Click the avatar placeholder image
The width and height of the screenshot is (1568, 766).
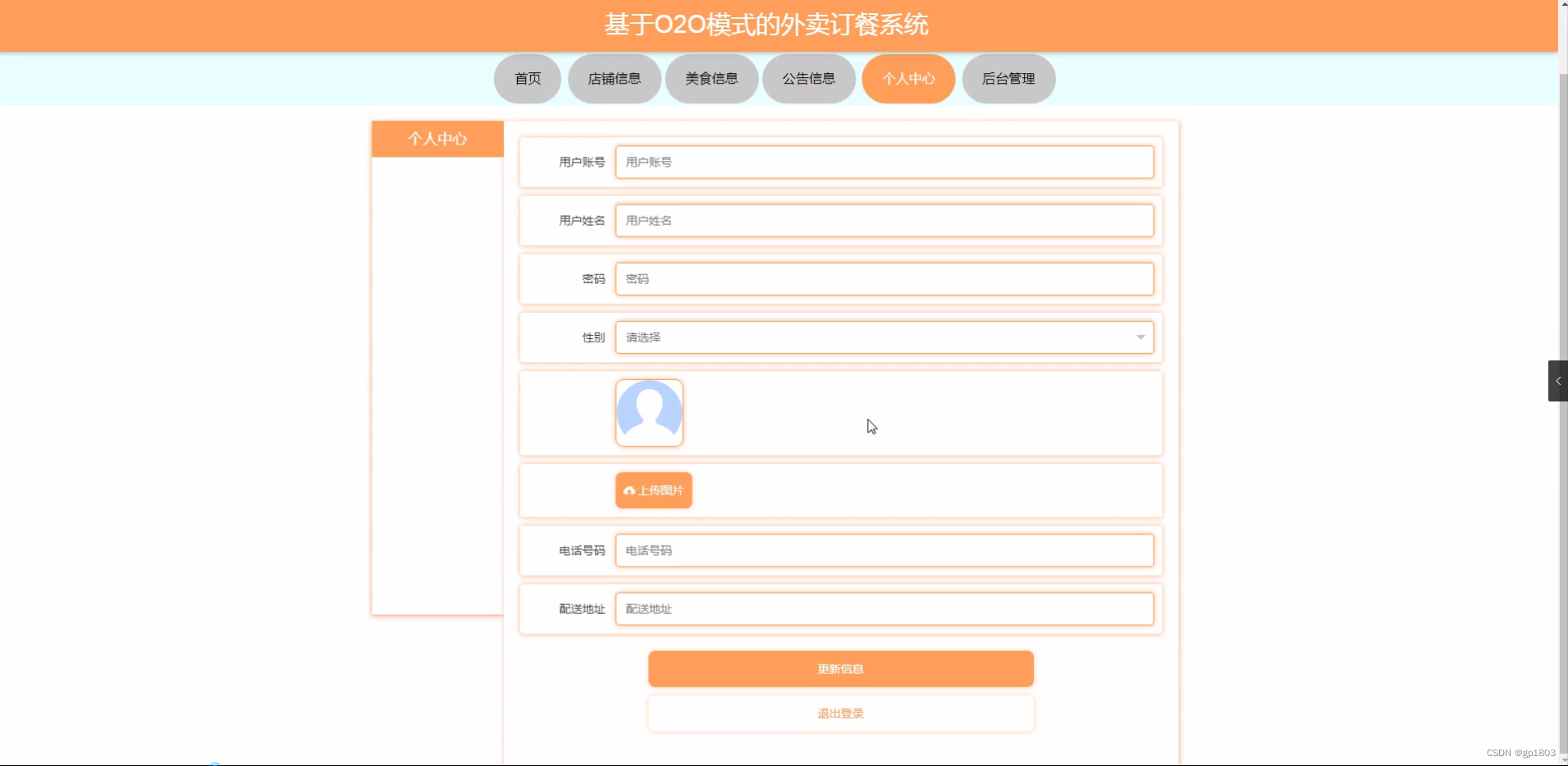[649, 413]
